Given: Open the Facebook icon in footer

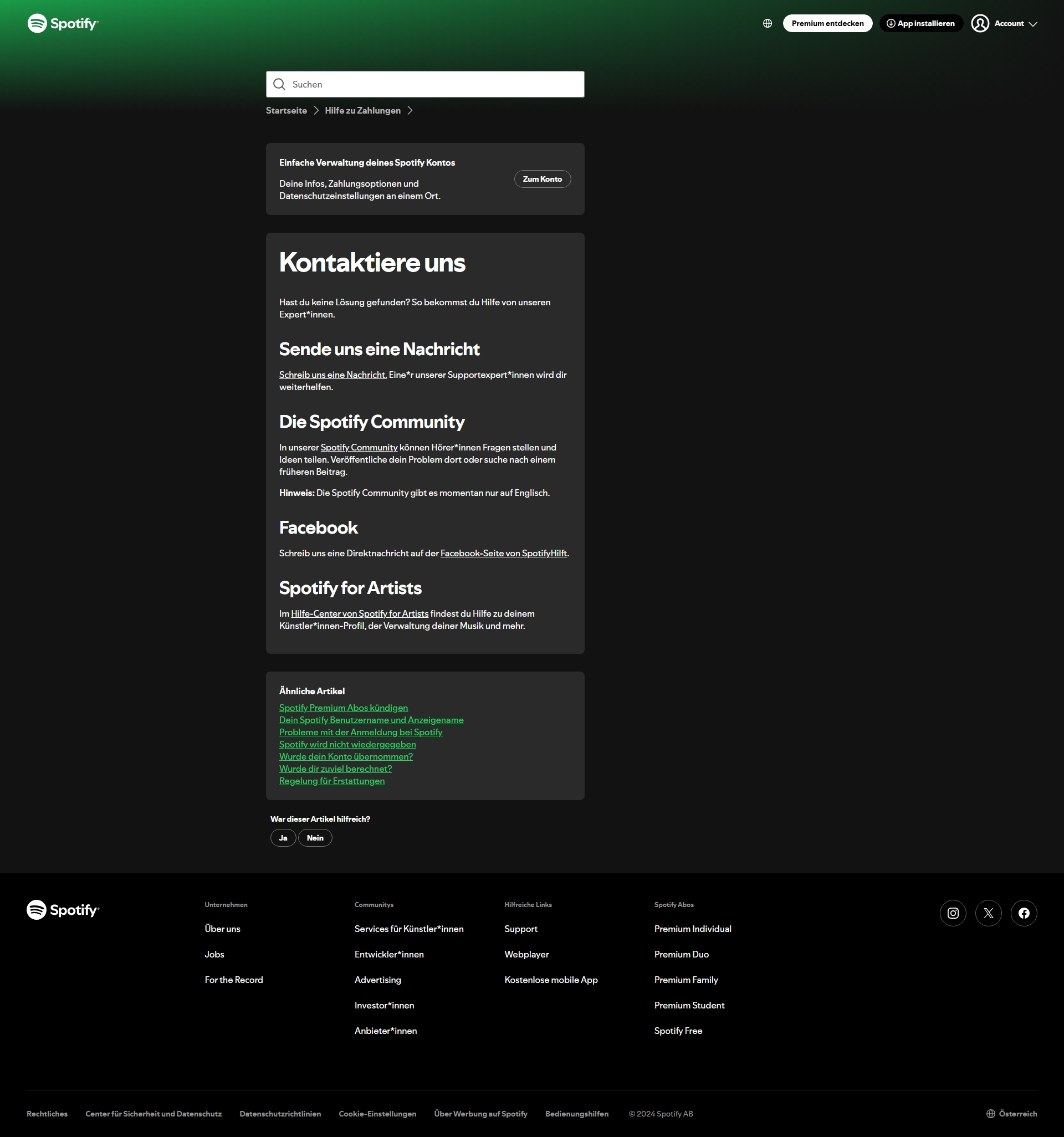Looking at the screenshot, I should pos(1024,913).
